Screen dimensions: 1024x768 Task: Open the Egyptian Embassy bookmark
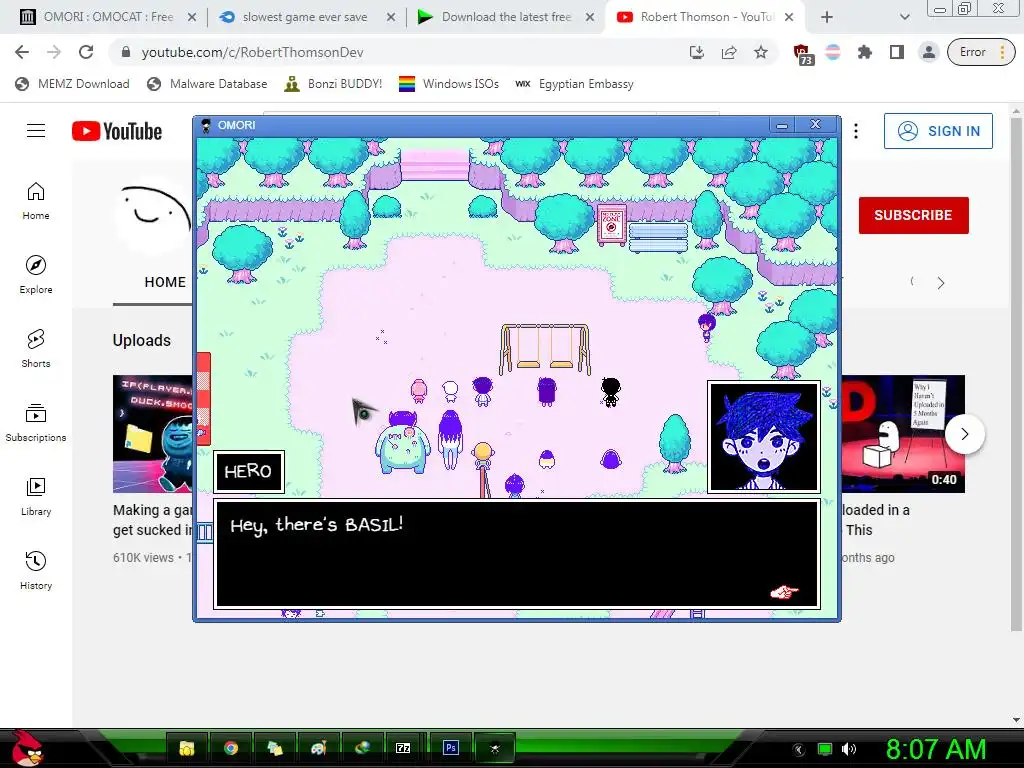click(575, 84)
